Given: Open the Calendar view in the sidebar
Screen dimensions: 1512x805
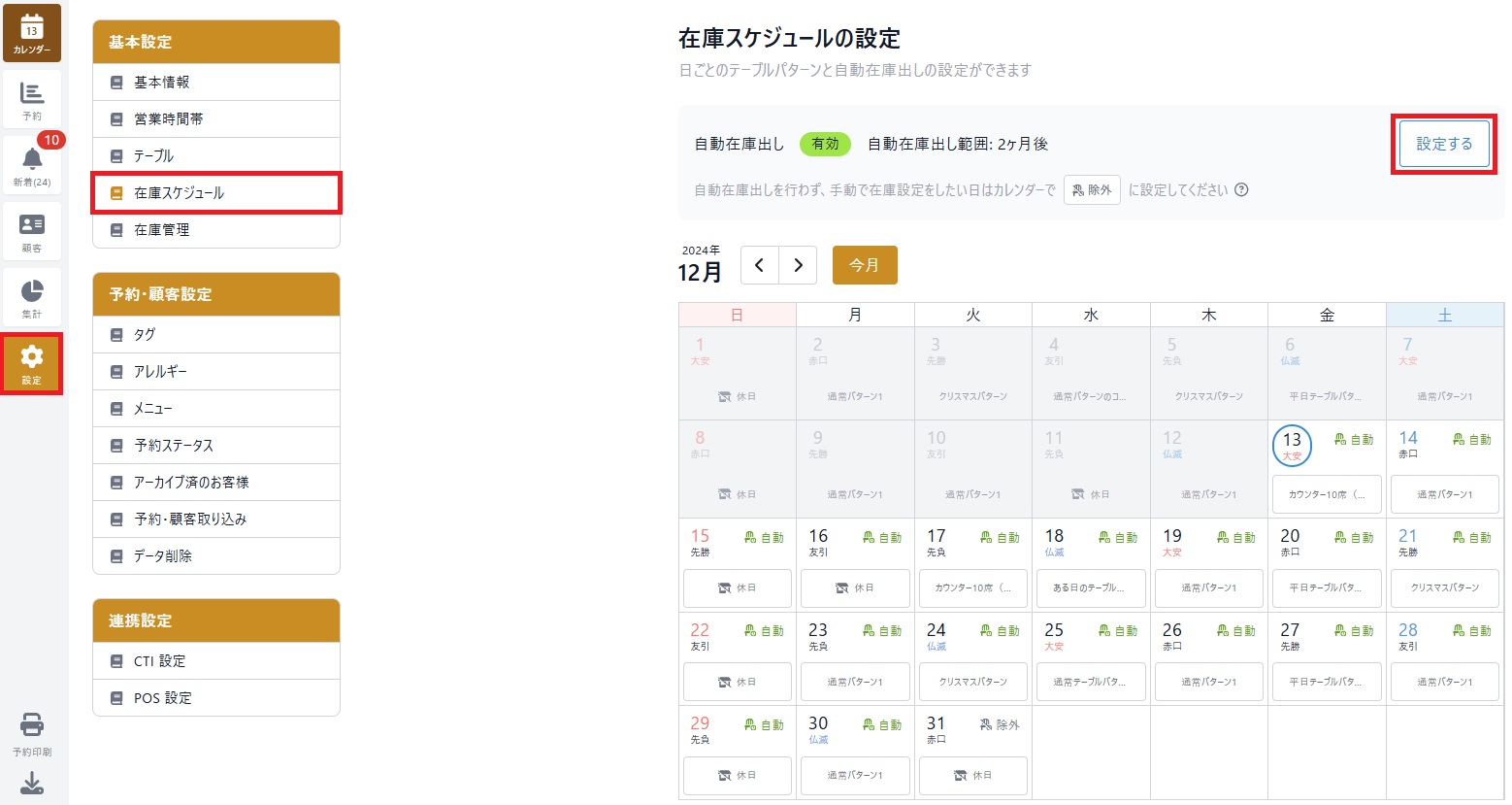Looking at the screenshot, I should [x=32, y=33].
